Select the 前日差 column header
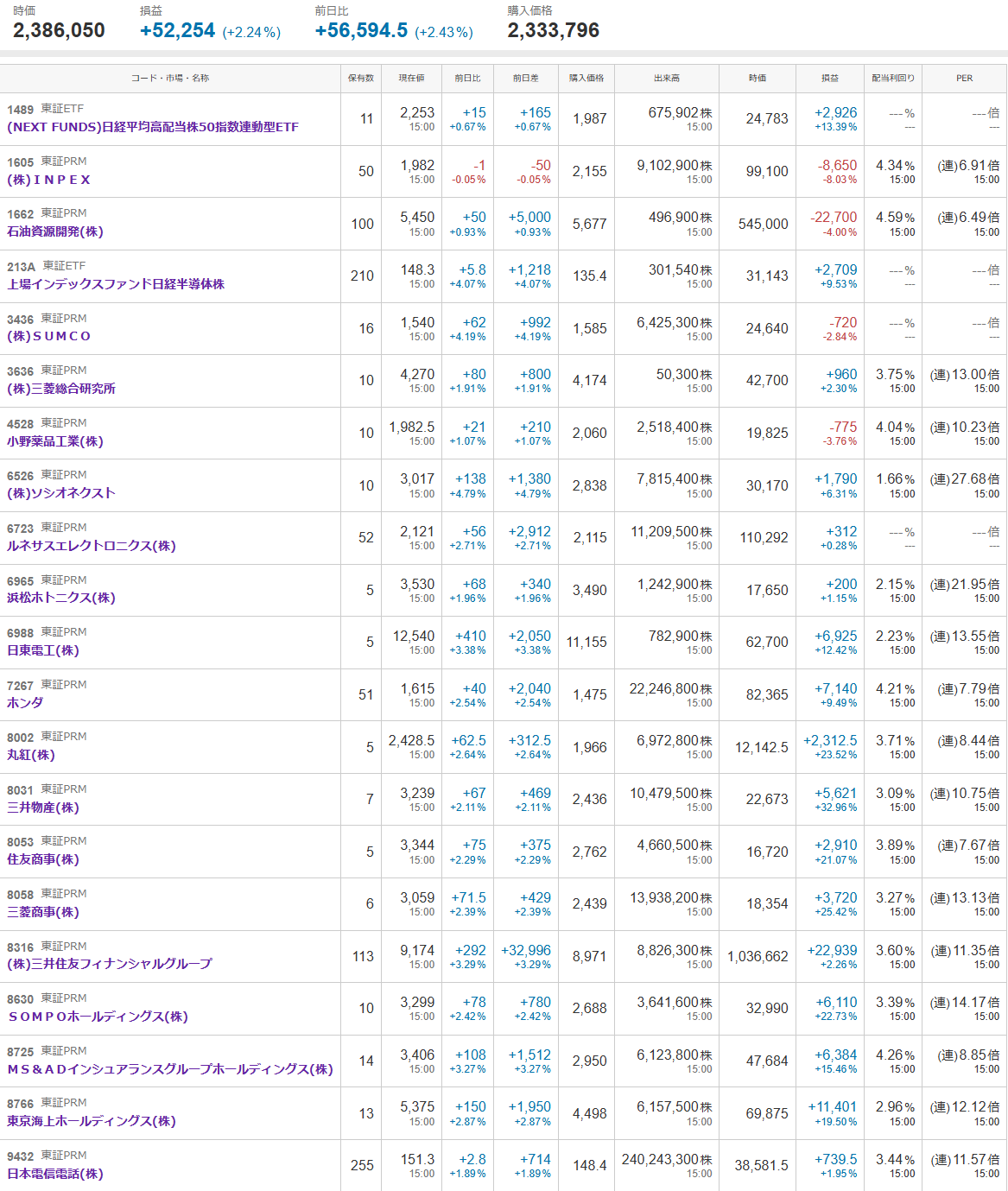Viewport: 1008px width, 1191px height. point(525,78)
